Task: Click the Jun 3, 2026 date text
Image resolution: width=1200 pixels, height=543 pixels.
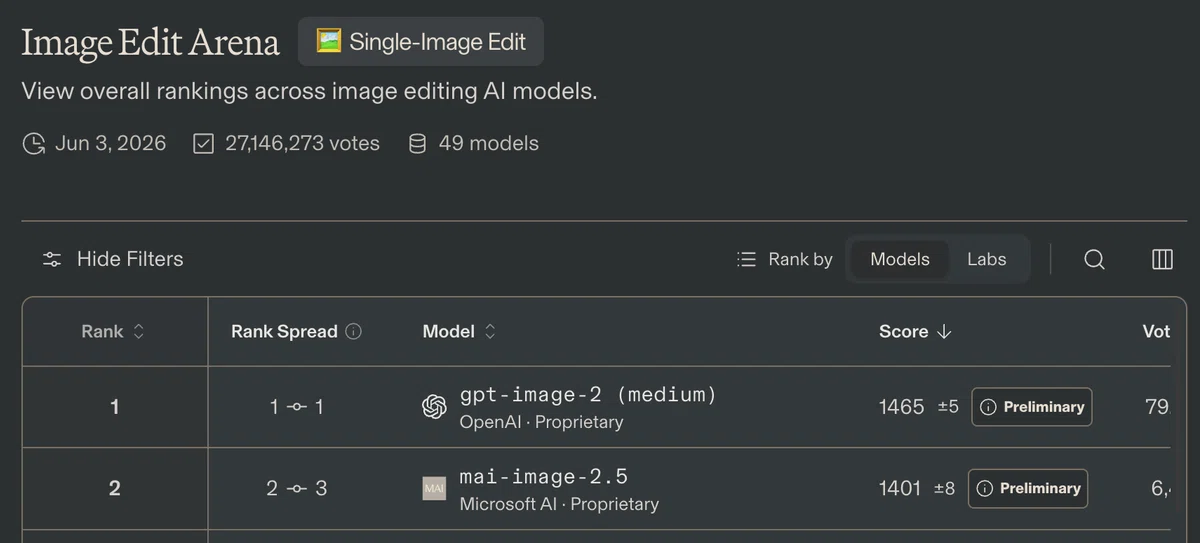Action: coord(110,144)
